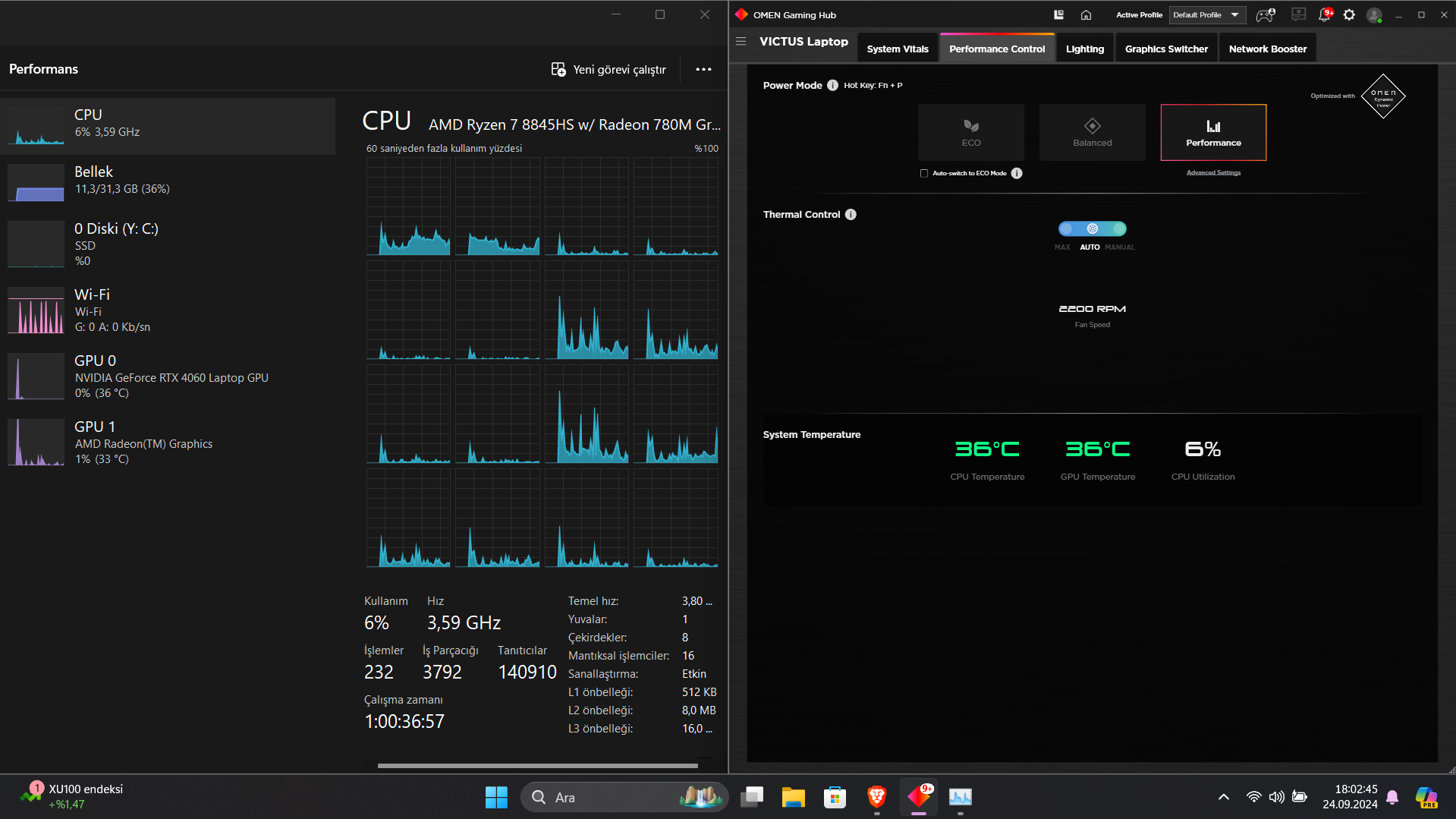This screenshot has height=819, width=1456.
Task: Open the Windows Start button
Action: pos(496,797)
